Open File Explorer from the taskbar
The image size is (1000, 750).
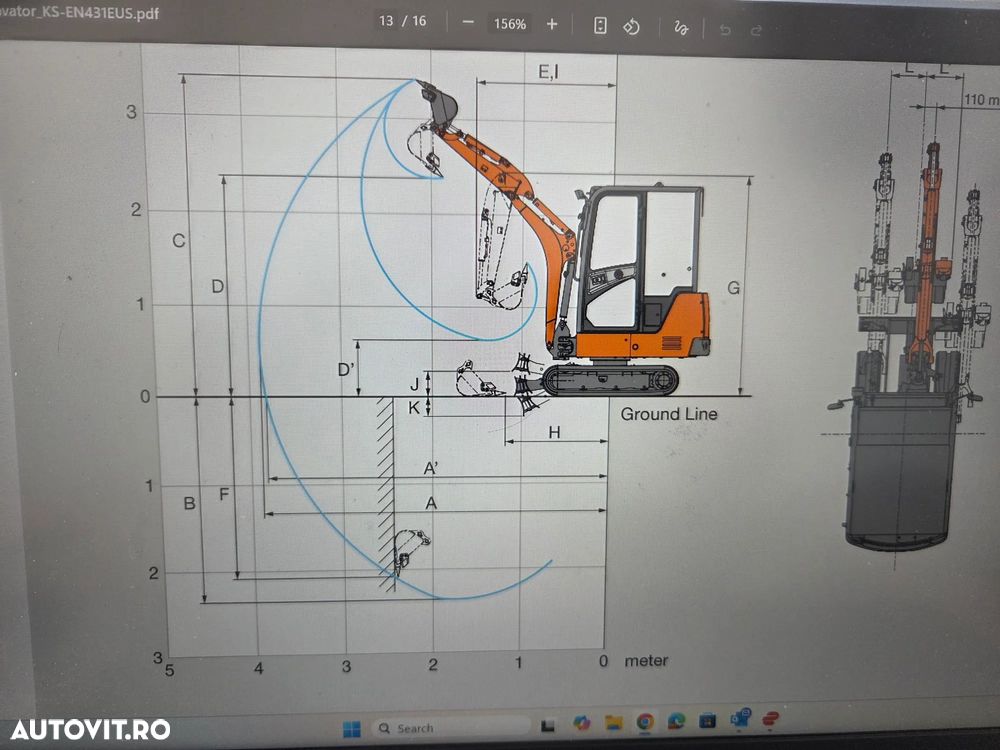614,722
